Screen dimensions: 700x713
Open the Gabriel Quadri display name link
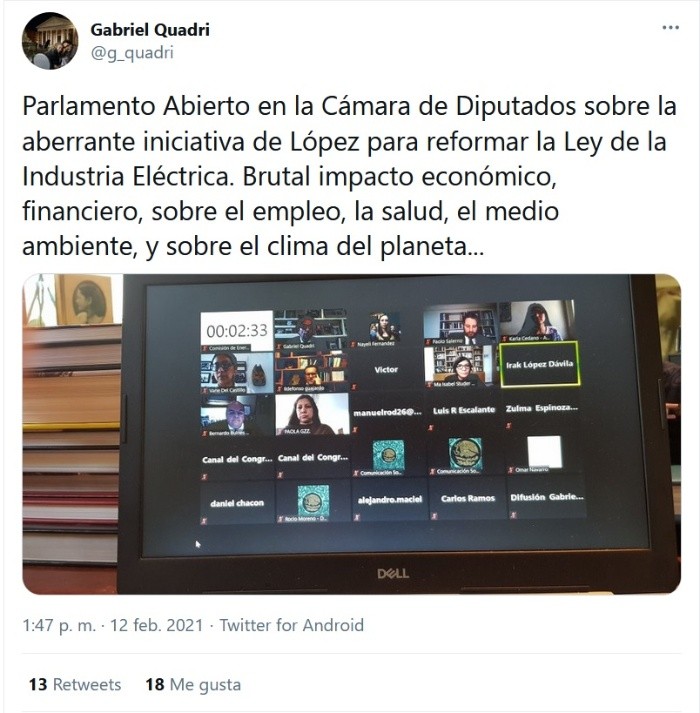click(x=150, y=30)
